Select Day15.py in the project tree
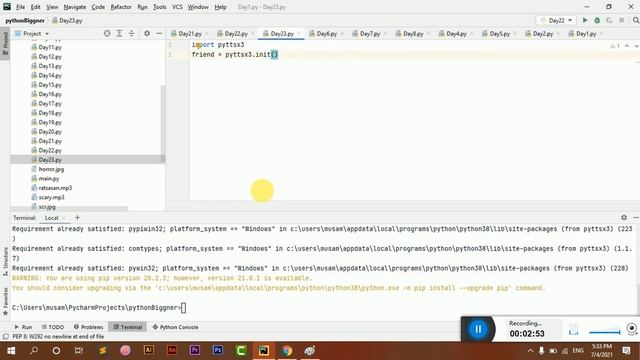The width and height of the screenshot is (640, 360). [50, 85]
